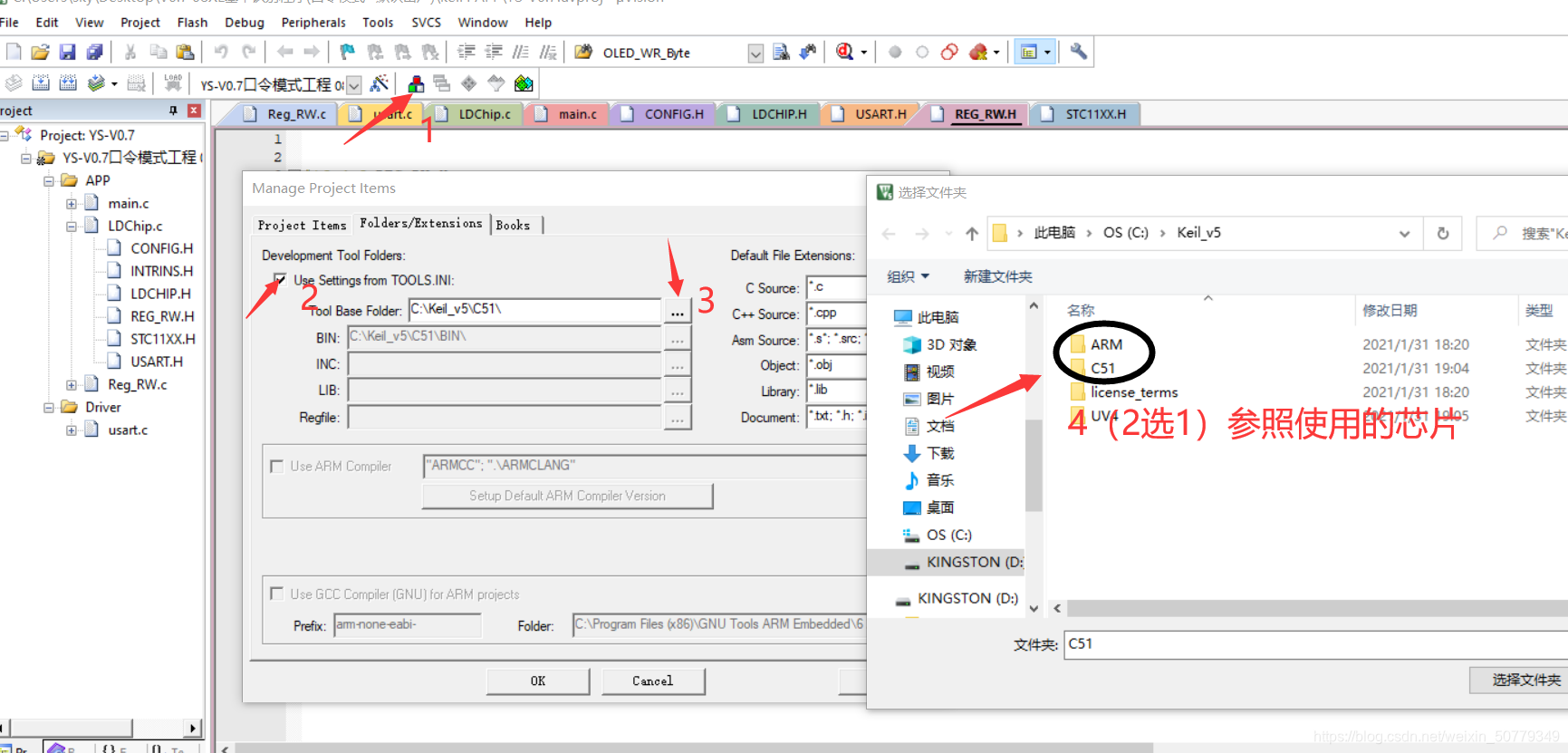Switch to the LDChip.c editor tab
Viewport: 1568px width, 753px height.
click(475, 114)
